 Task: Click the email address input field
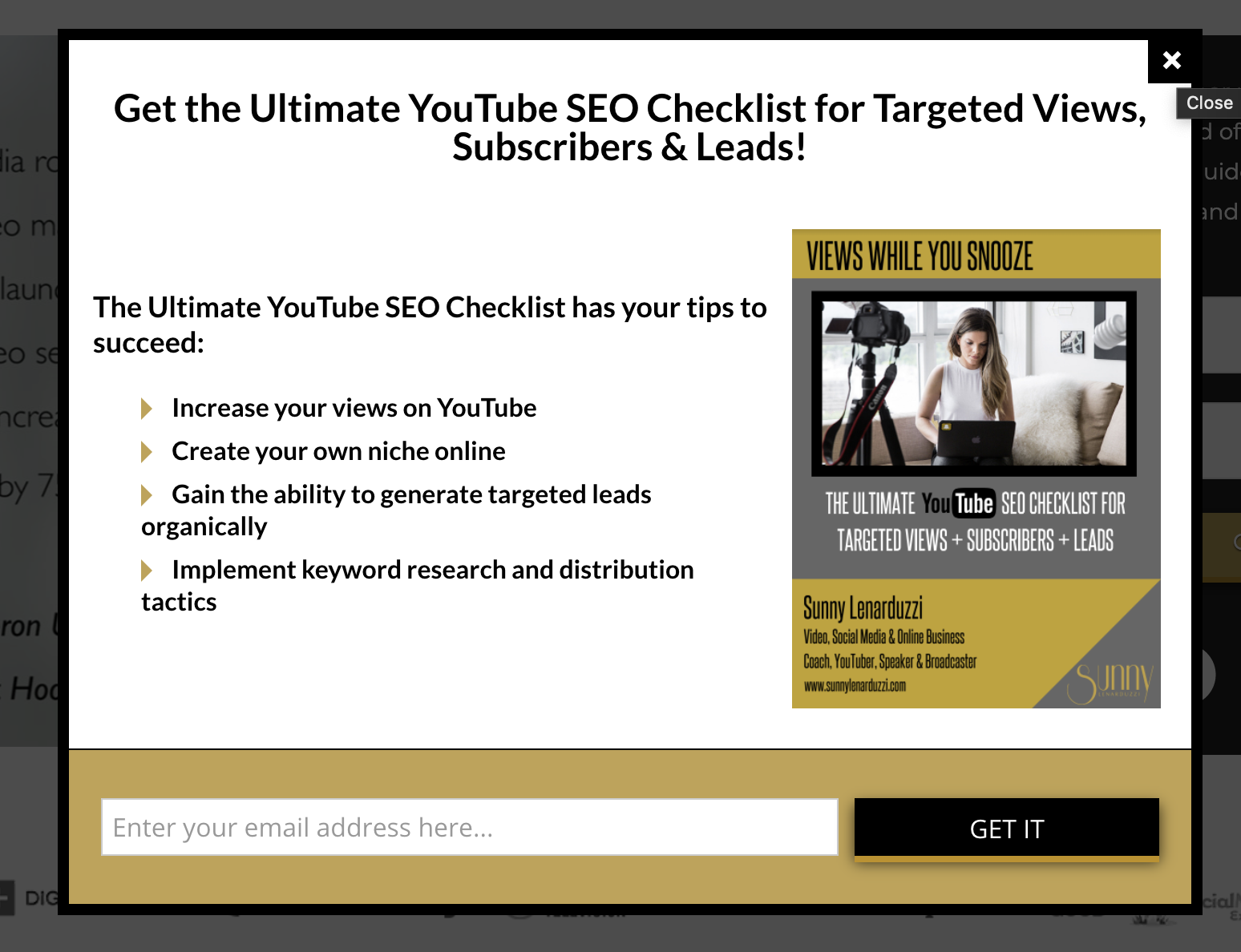[x=470, y=827]
